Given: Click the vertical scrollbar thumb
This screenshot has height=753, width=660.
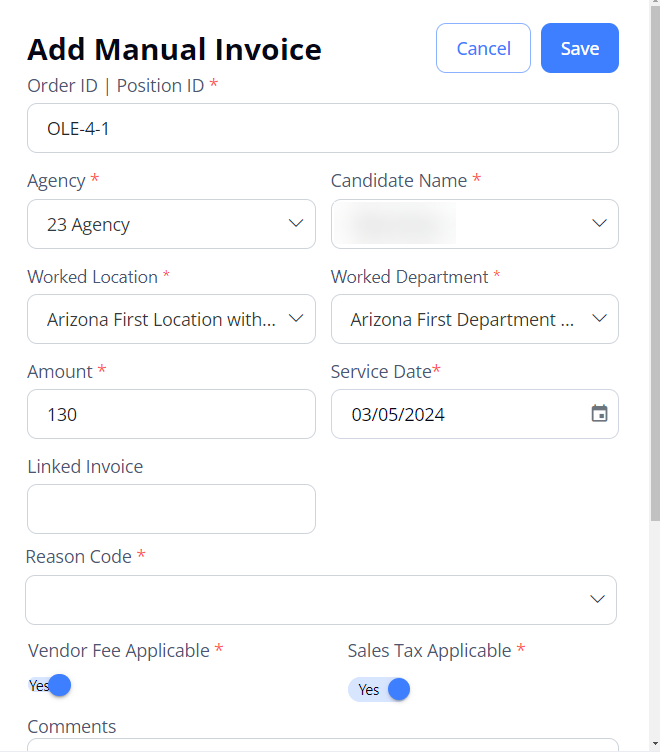Looking at the screenshot, I should tap(655, 263).
